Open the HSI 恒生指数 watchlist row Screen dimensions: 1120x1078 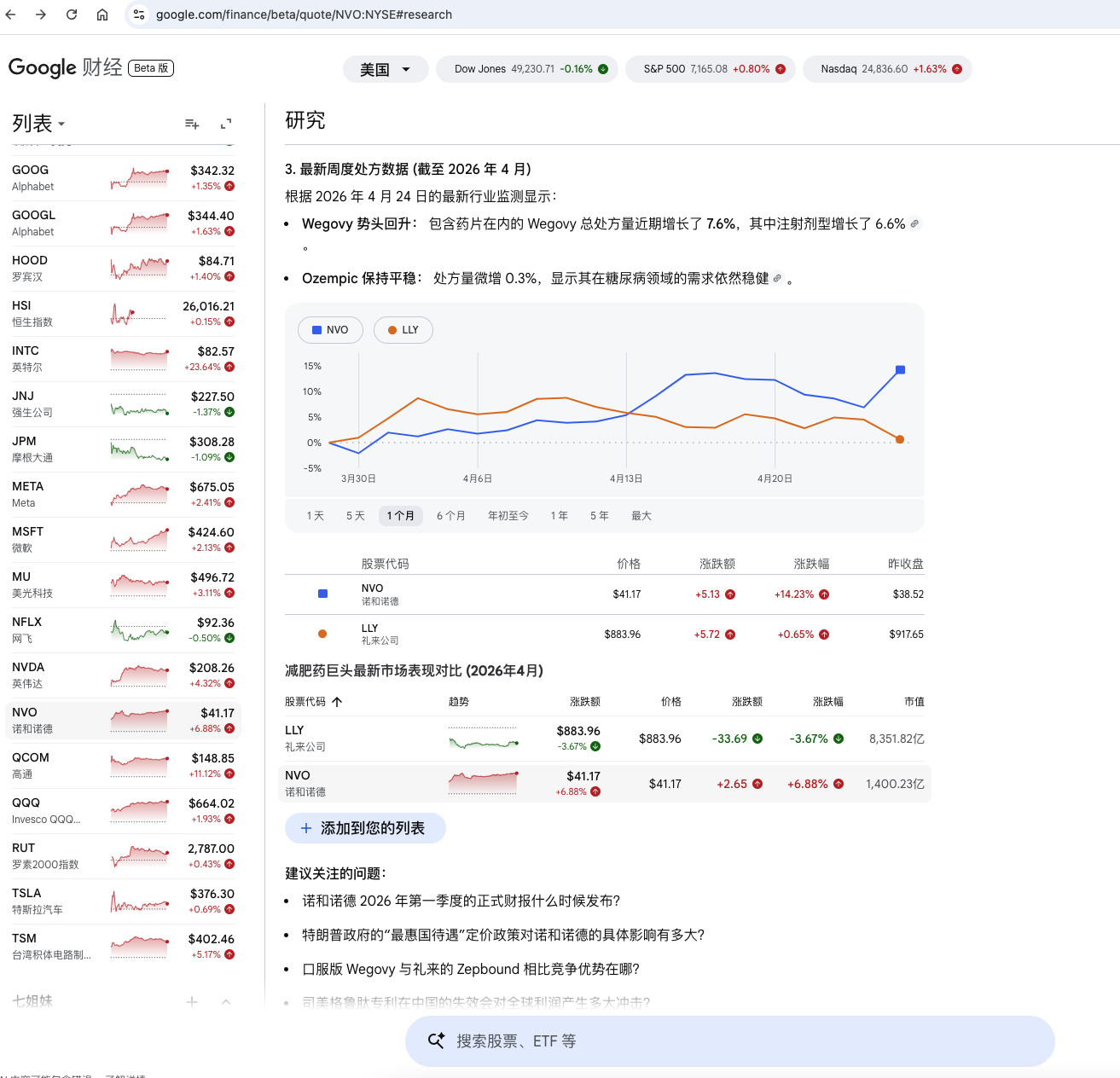pyautogui.click(x=124, y=314)
